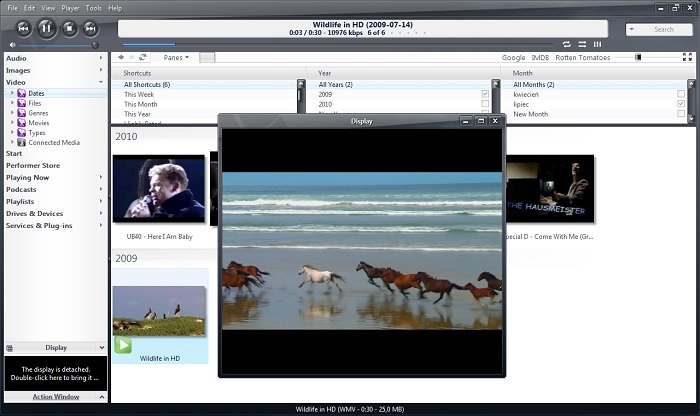Pause playback with the pause button
The width and height of the screenshot is (700, 416).
(46, 28)
